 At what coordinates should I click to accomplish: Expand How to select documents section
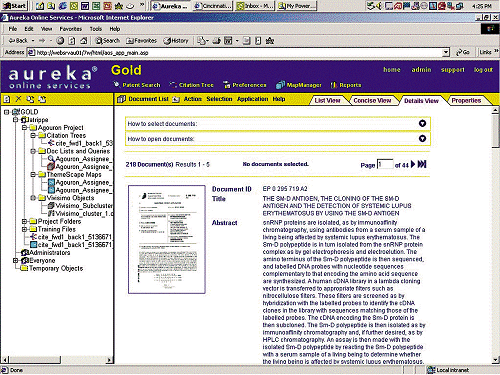tap(422, 123)
